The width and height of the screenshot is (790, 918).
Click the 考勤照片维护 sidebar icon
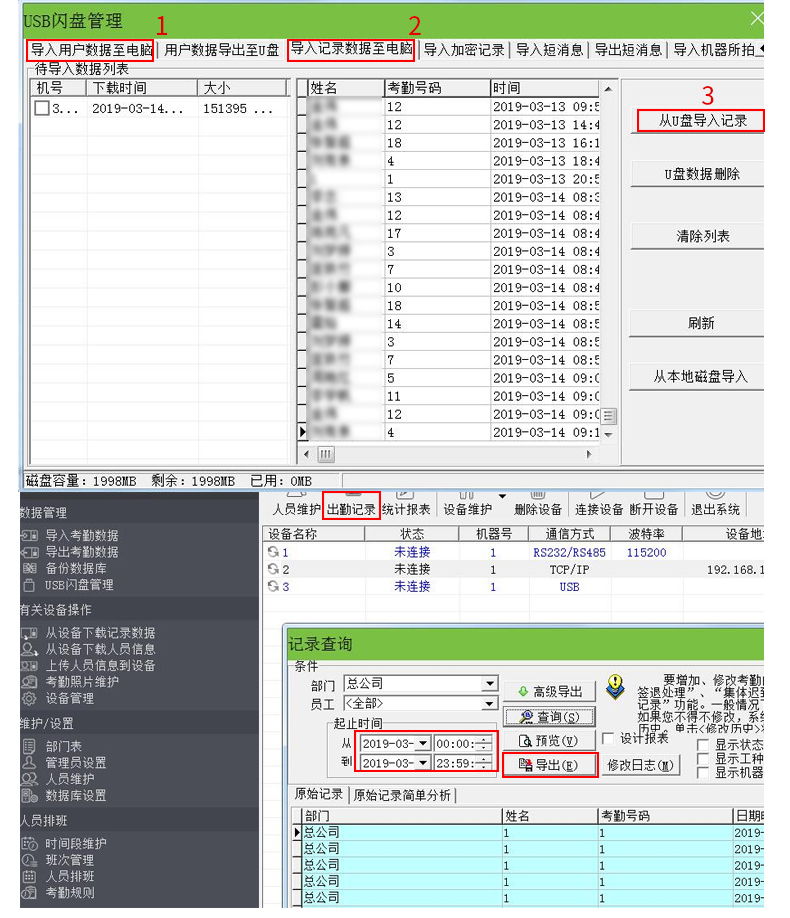click(x=29, y=682)
